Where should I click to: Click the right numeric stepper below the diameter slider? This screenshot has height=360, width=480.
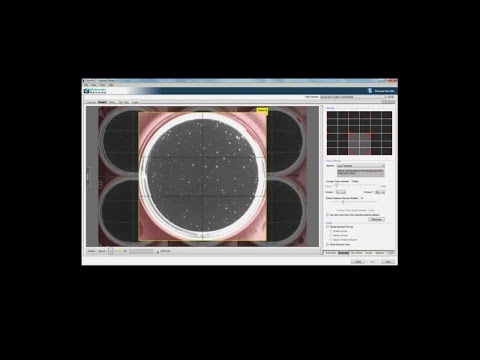(380, 192)
